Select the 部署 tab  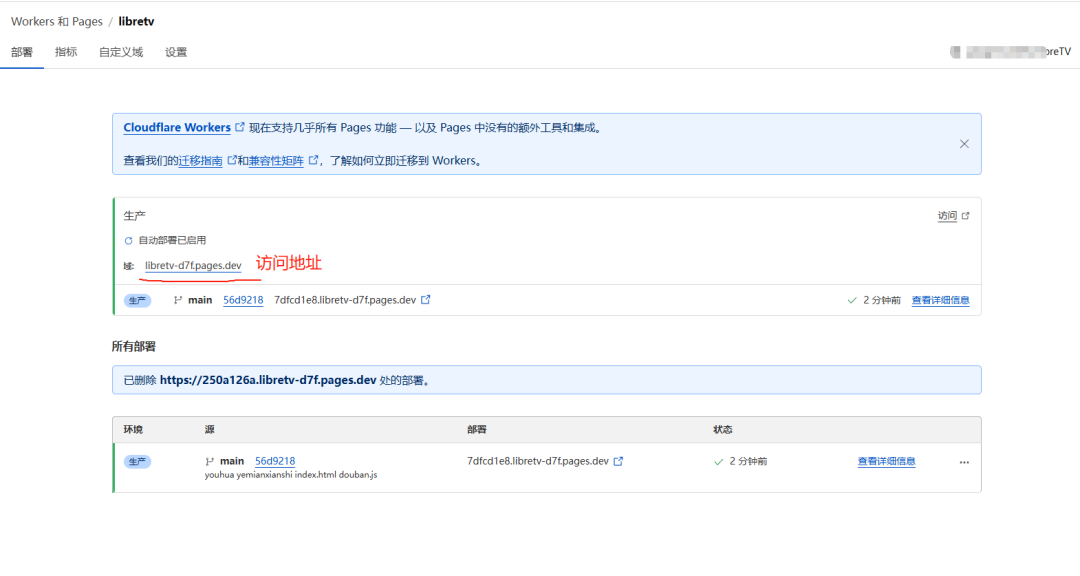click(x=22, y=52)
